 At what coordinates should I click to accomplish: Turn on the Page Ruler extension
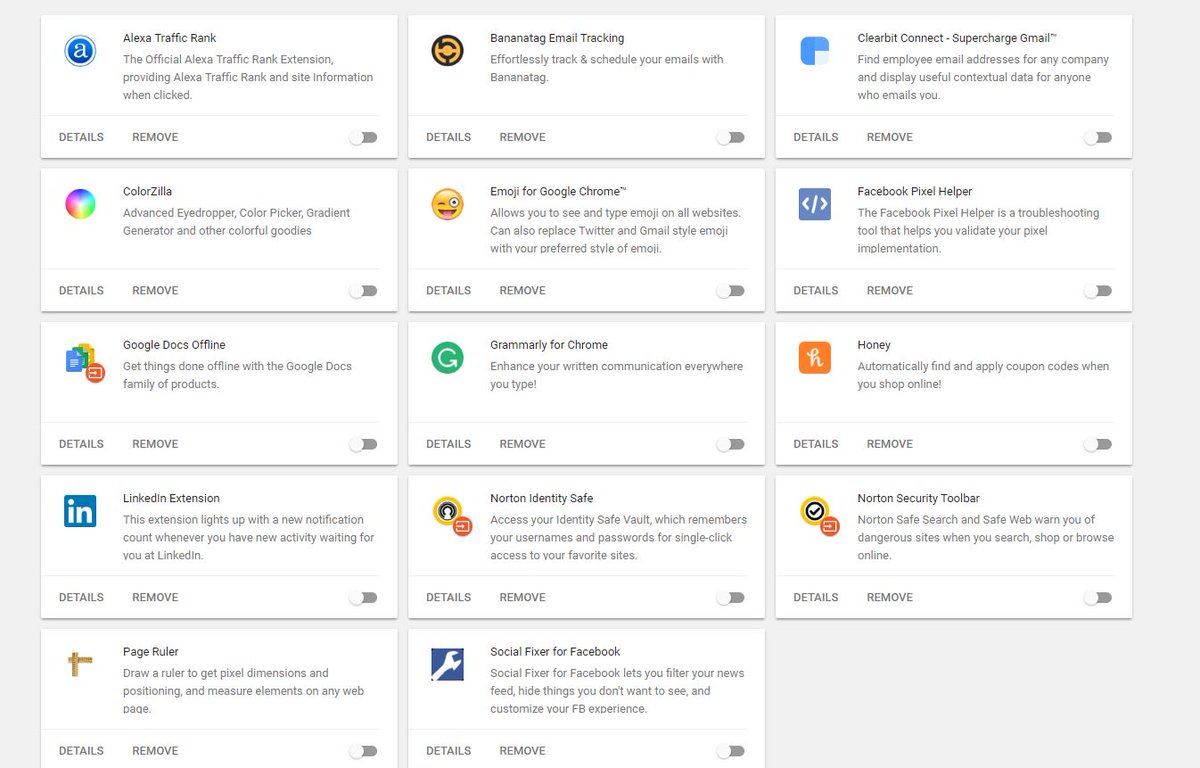click(x=363, y=751)
